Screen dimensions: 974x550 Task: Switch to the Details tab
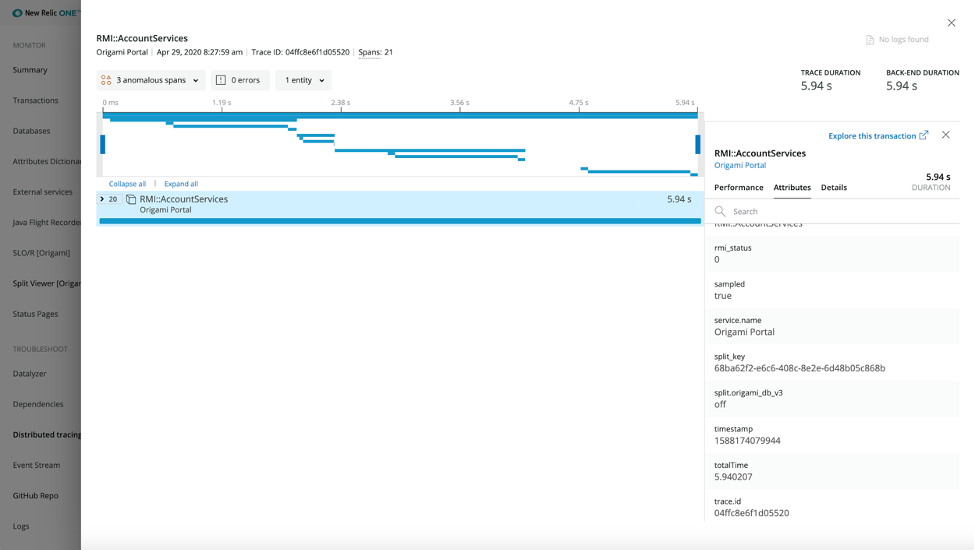point(834,187)
